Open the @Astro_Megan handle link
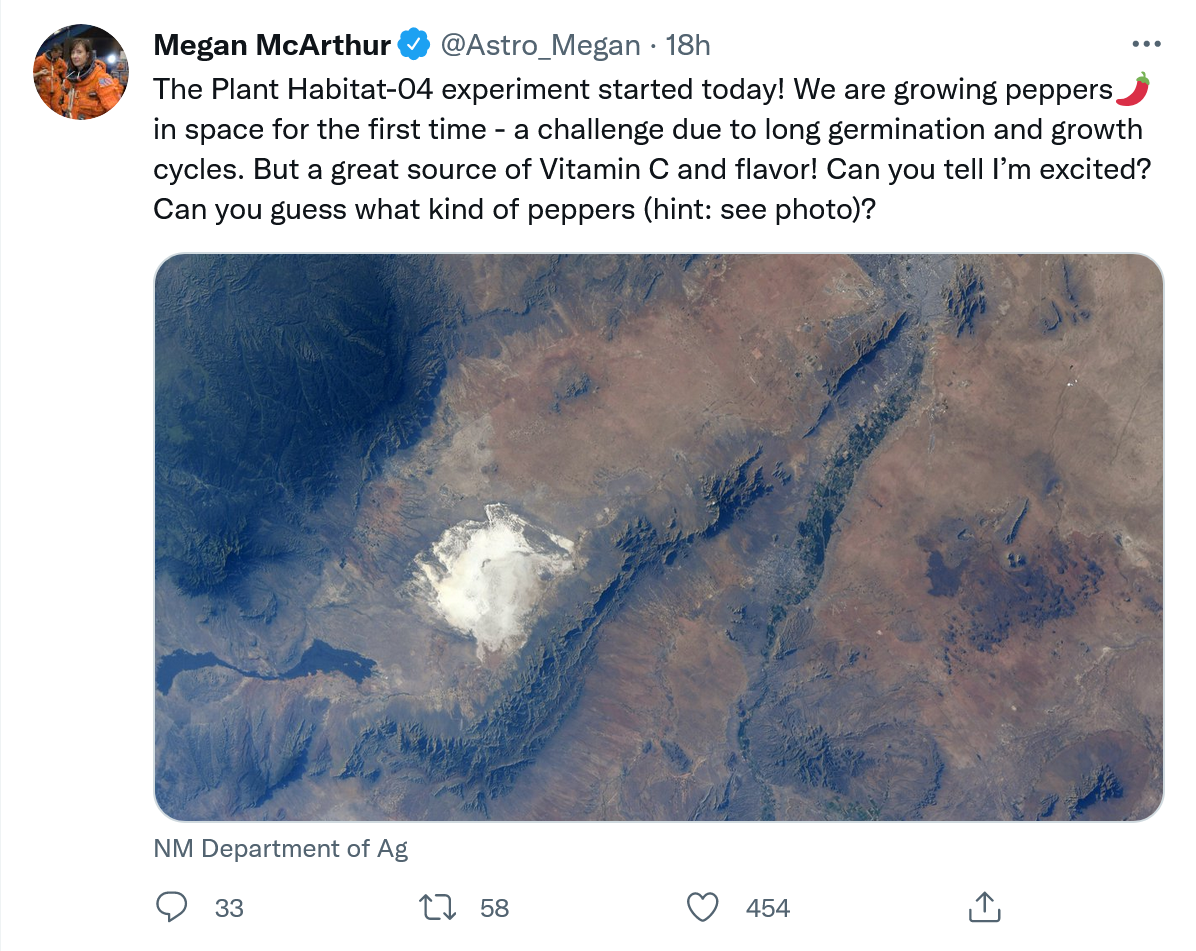 540,45
